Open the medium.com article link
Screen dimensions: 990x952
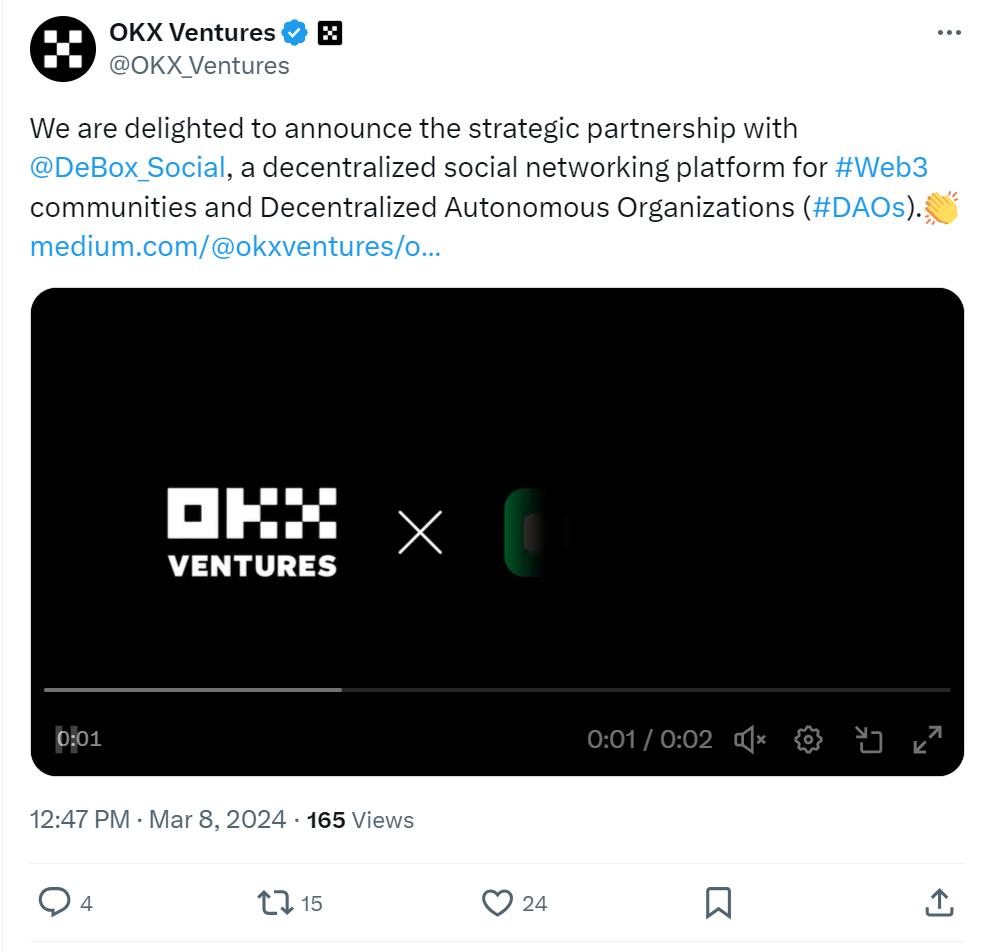pos(234,247)
